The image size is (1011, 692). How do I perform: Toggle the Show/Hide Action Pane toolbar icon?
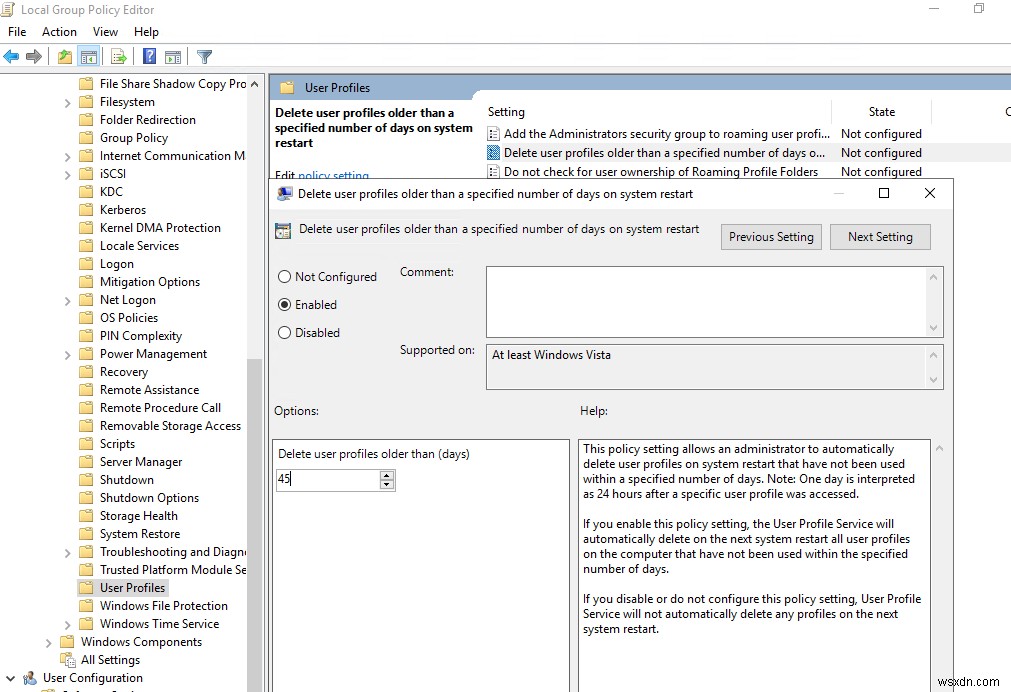(174, 56)
